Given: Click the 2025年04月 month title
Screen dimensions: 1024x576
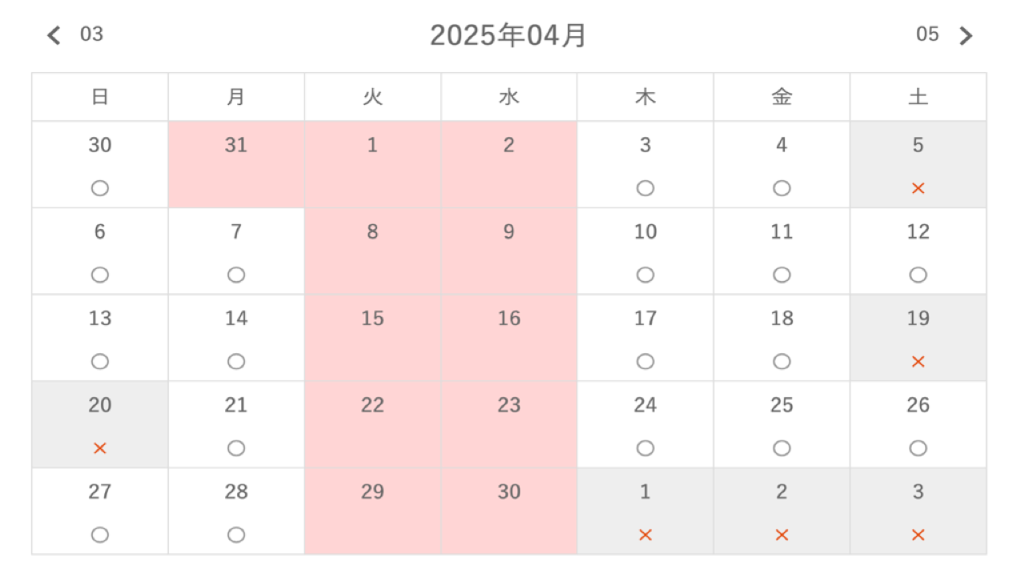Looking at the screenshot, I should click(x=508, y=36).
